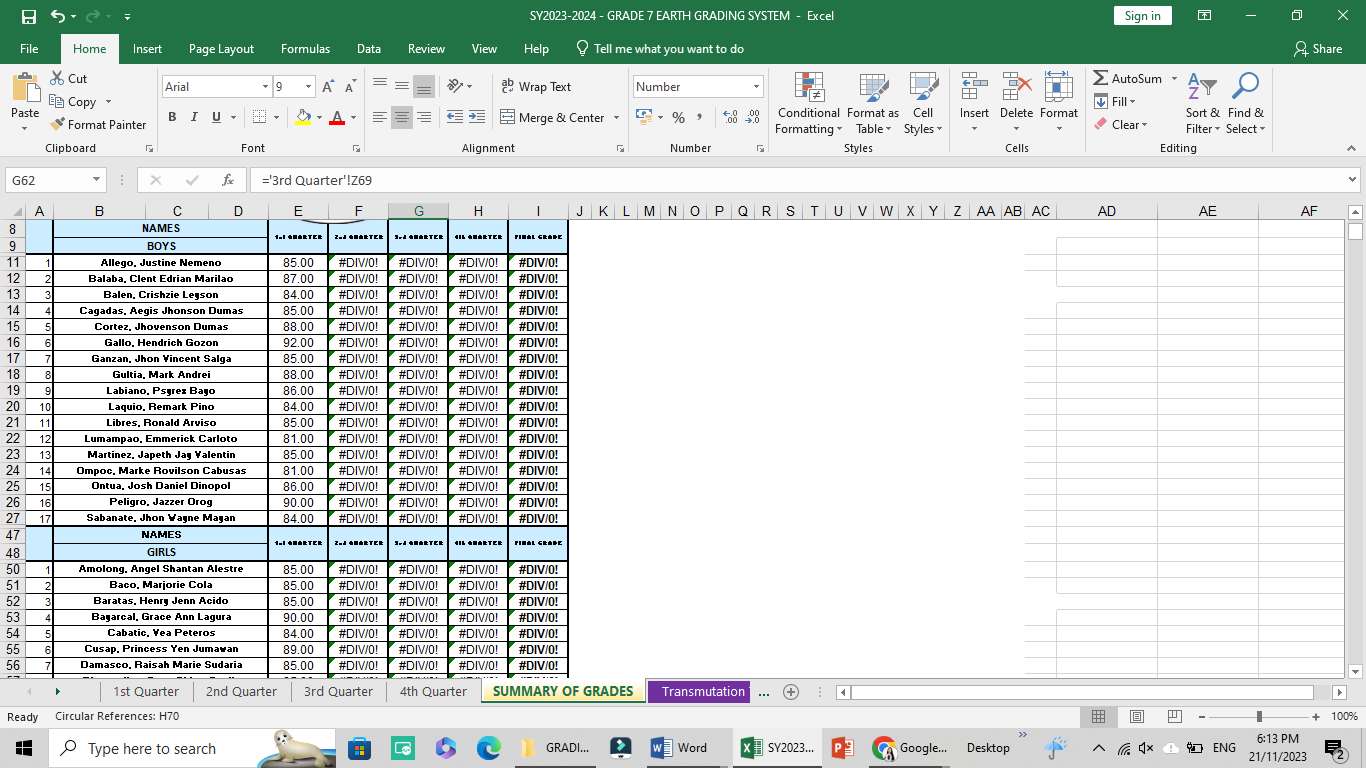Image resolution: width=1366 pixels, height=768 pixels.
Task: Open Format as Table gallery
Action: coord(873,104)
